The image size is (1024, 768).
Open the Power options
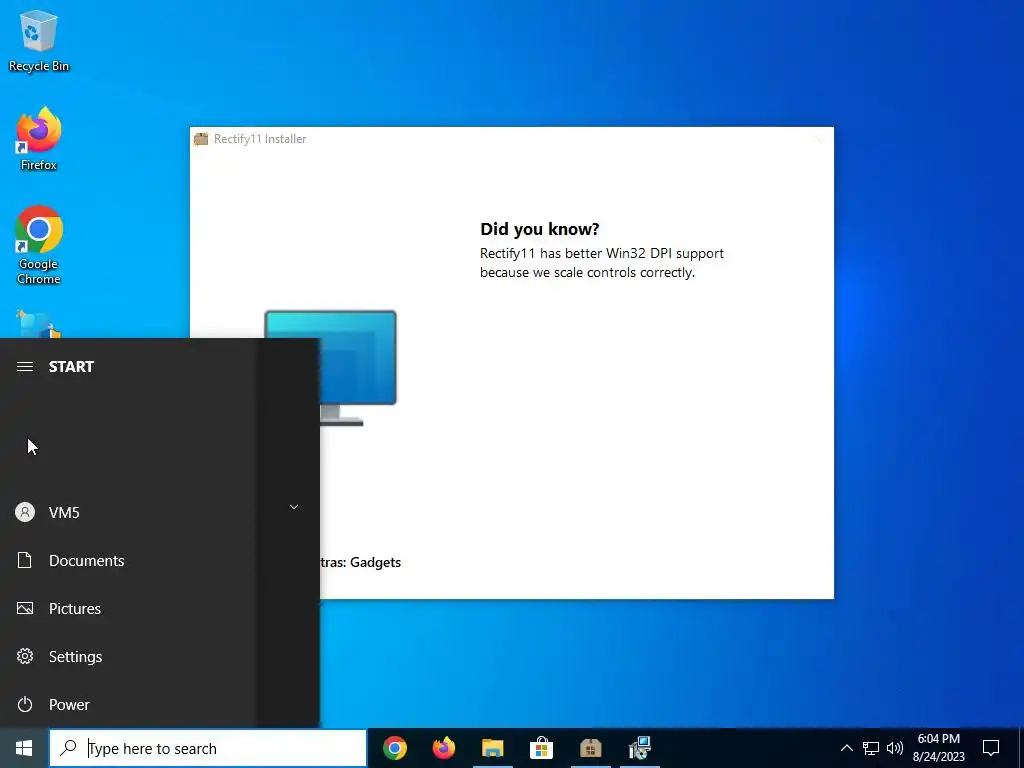pyautogui.click(x=127, y=704)
